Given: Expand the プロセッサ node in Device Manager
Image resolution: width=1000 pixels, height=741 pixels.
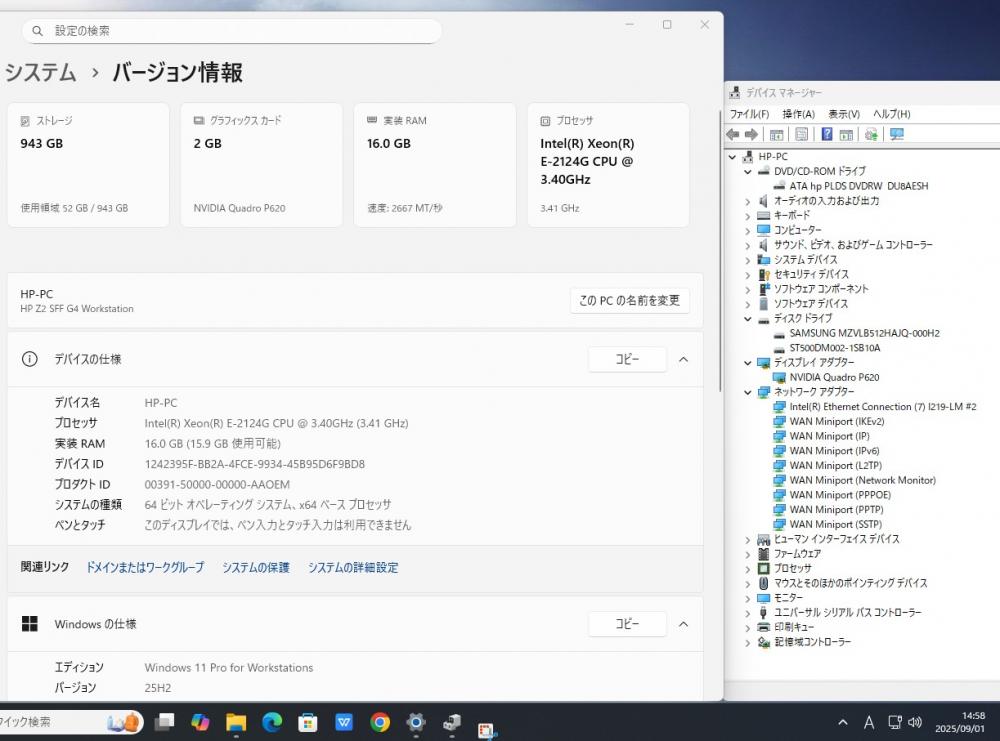Looking at the screenshot, I should click(748, 568).
